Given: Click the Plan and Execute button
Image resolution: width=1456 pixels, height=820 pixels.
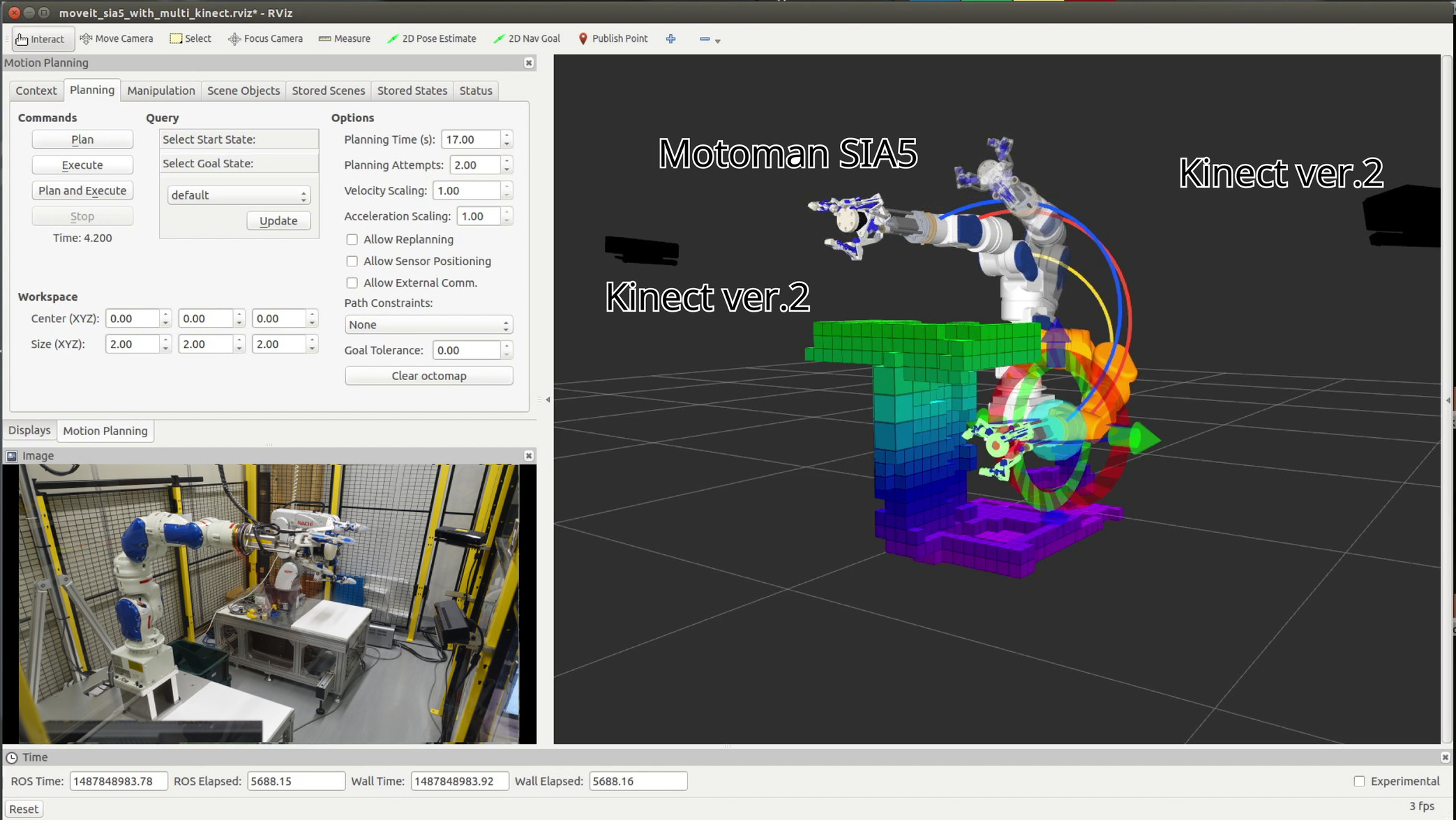Looking at the screenshot, I should [82, 190].
